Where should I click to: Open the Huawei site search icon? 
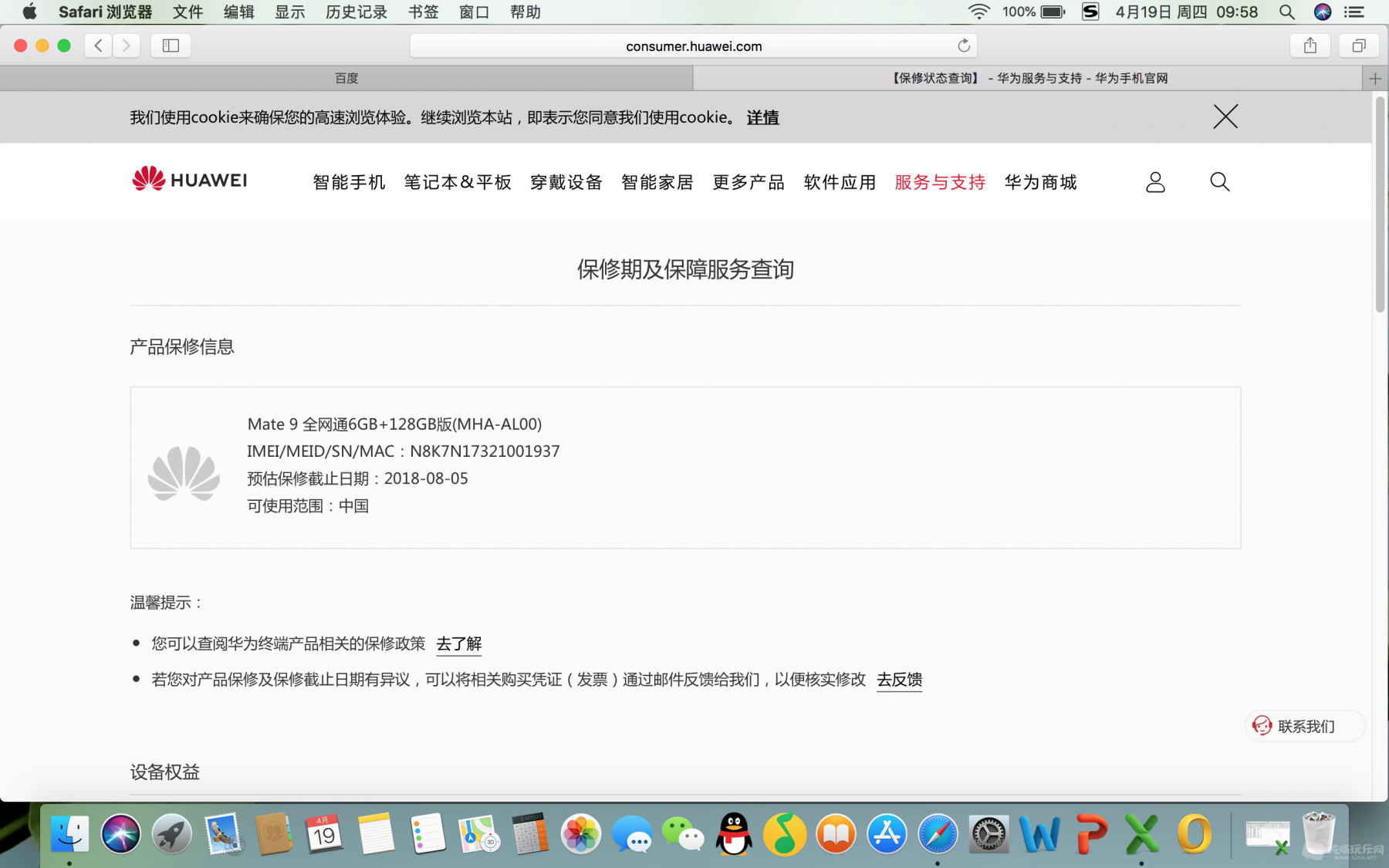1220,181
